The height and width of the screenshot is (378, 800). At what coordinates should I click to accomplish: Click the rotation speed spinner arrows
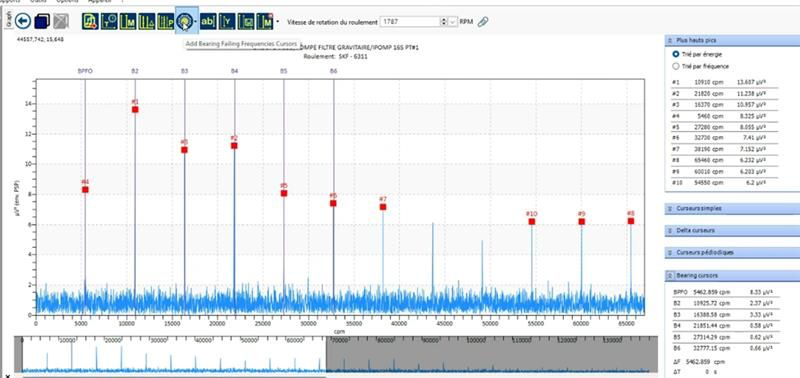pyautogui.click(x=444, y=22)
